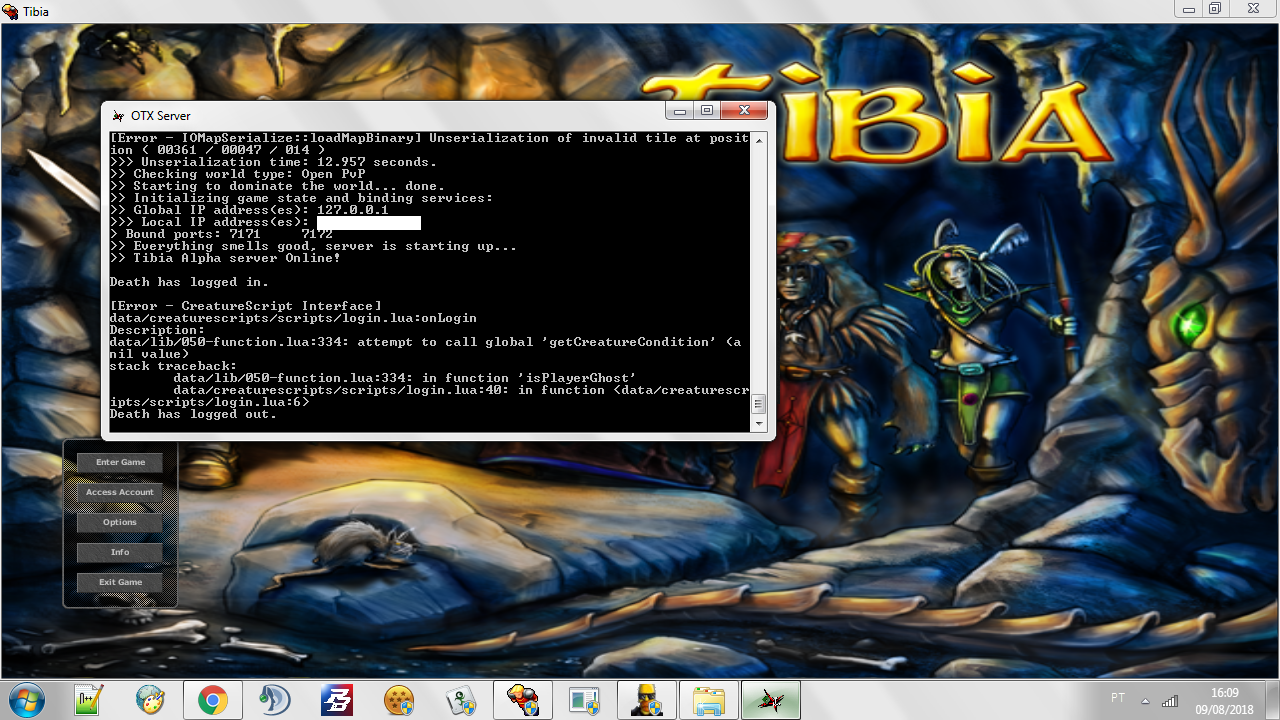
Task: Click 'Global IP address(es): 127.0.0.1' line
Action: point(249,210)
